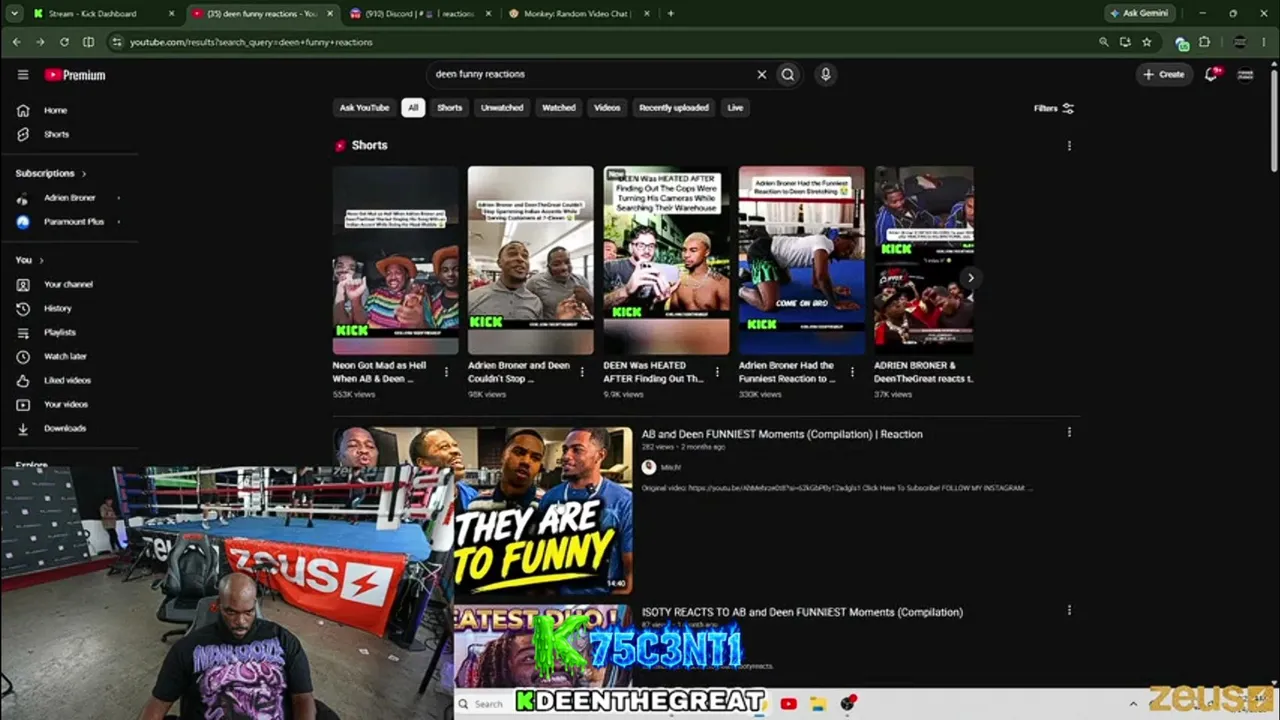Open Your channel in the sidebar
Image resolution: width=1280 pixels, height=720 pixels.
(x=68, y=284)
